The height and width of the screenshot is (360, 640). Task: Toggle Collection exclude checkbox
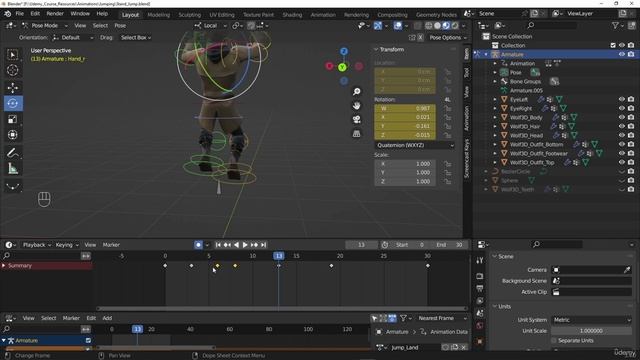click(x=613, y=45)
